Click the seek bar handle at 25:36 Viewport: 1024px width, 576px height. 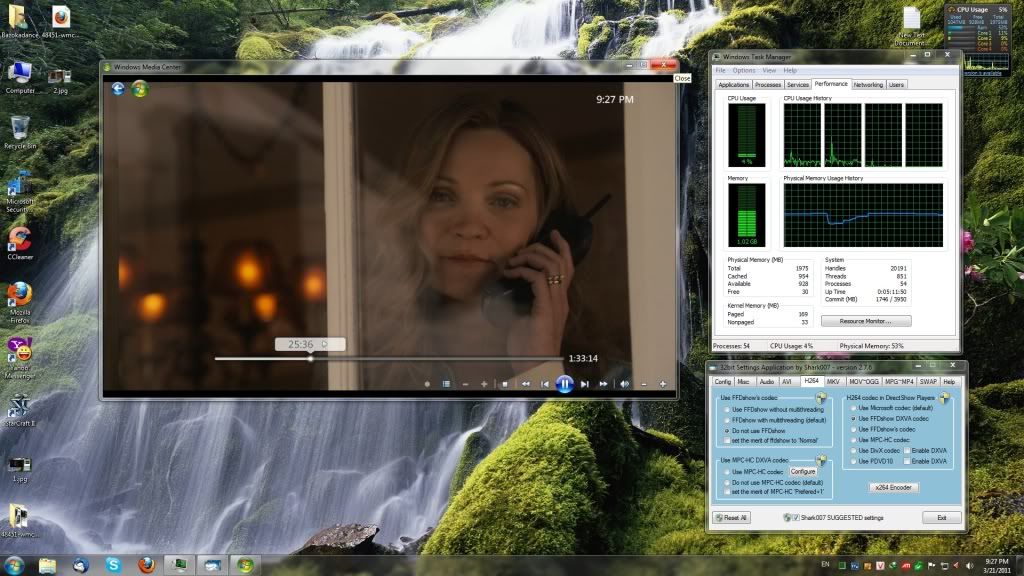[x=311, y=358]
